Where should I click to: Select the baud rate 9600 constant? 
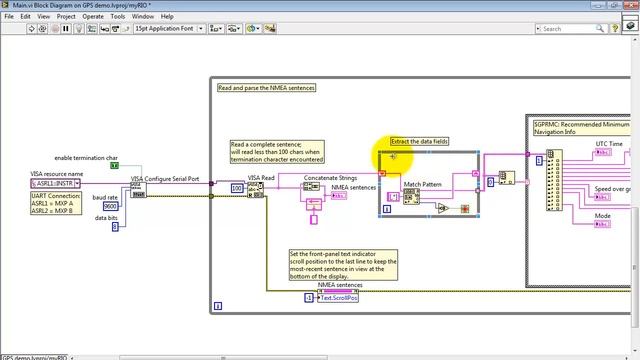point(111,206)
